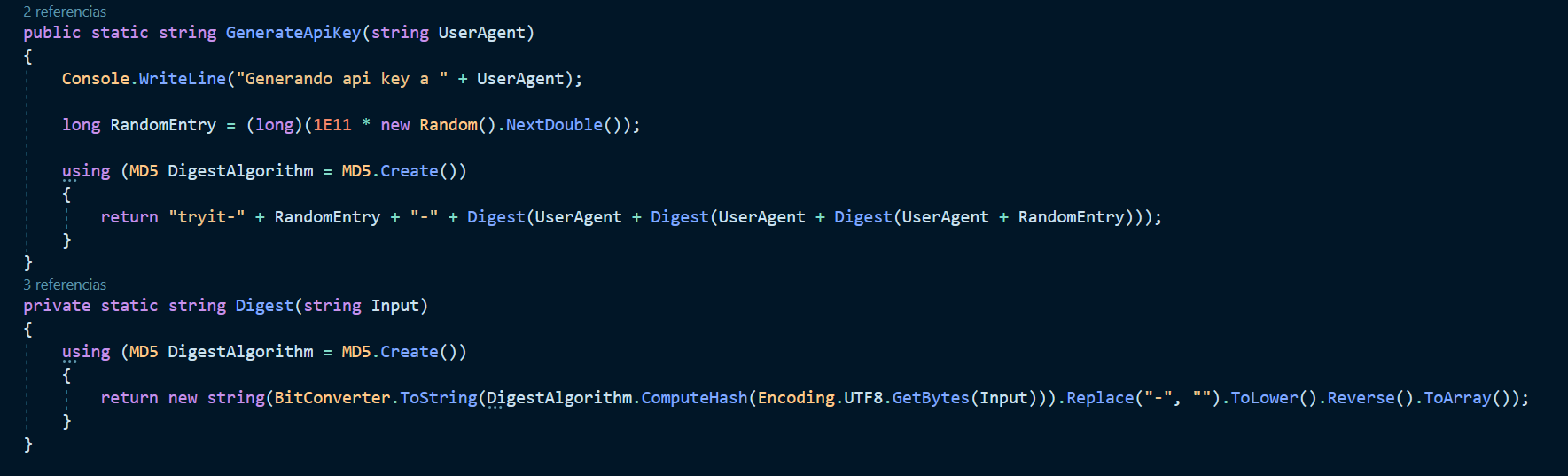Image resolution: width=1568 pixels, height=476 pixels.
Task: Place cursor on WriteLine method call
Action: tap(182, 79)
